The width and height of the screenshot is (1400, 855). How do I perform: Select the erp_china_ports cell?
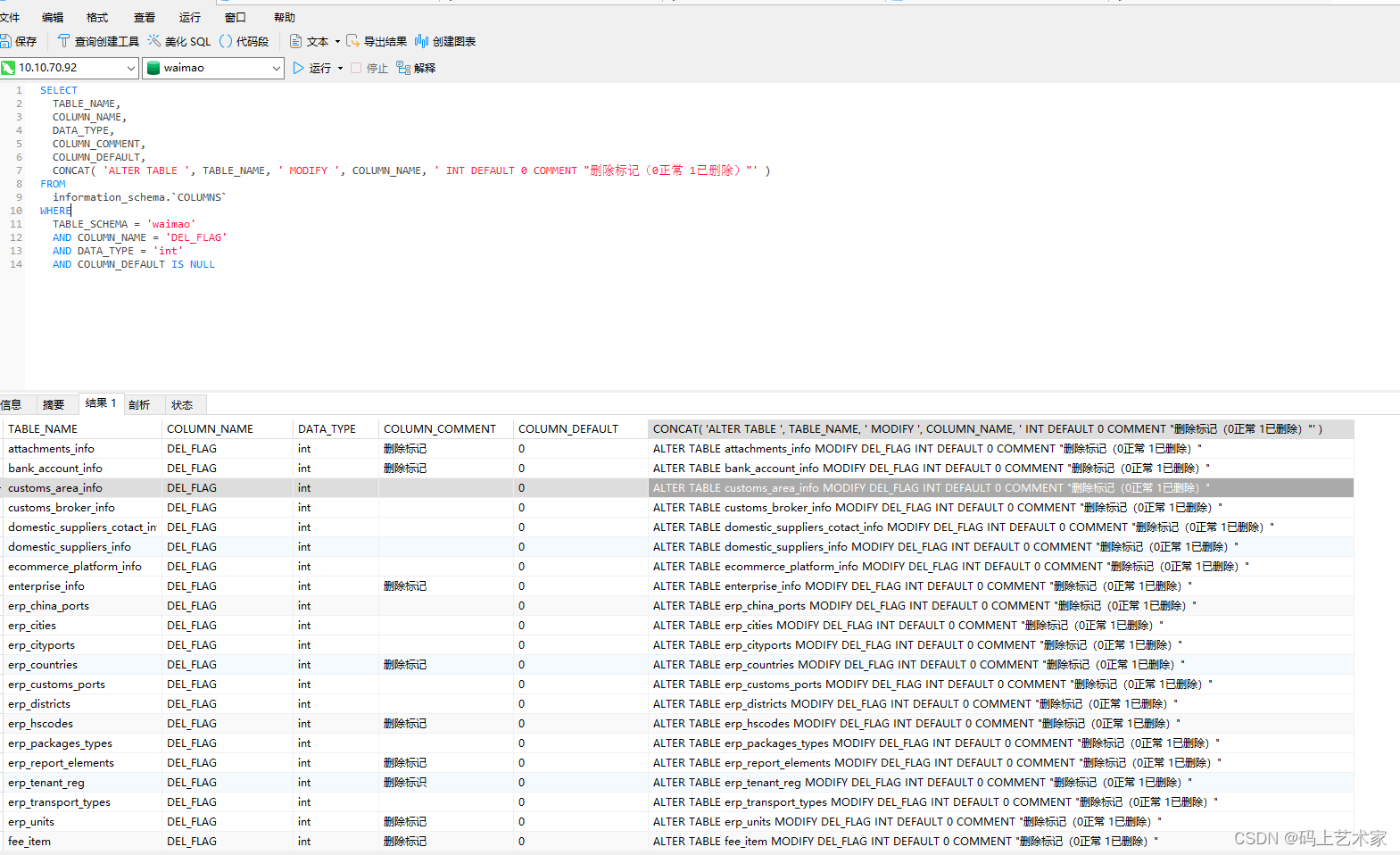click(82, 605)
